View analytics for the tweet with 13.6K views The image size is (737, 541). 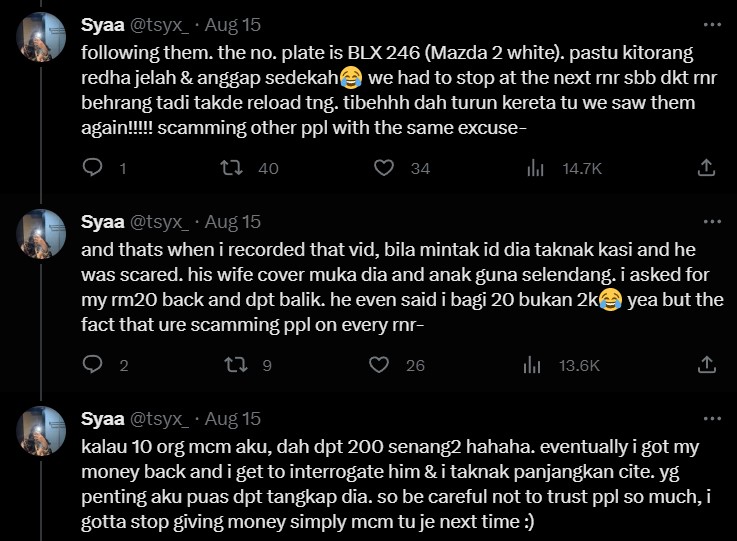pyautogui.click(x=535, y=365)
